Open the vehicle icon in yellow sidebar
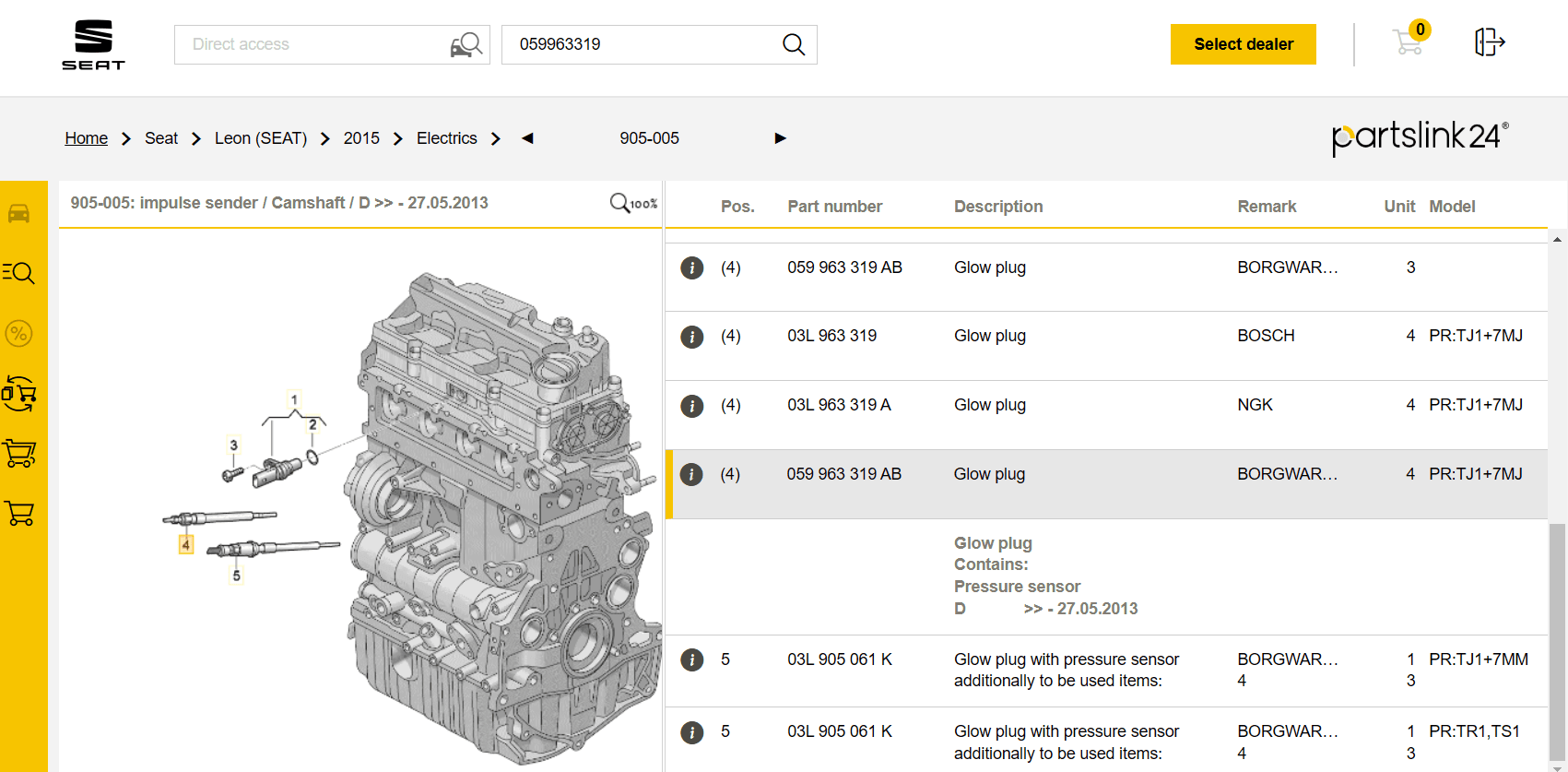 (x=19, y=214)
